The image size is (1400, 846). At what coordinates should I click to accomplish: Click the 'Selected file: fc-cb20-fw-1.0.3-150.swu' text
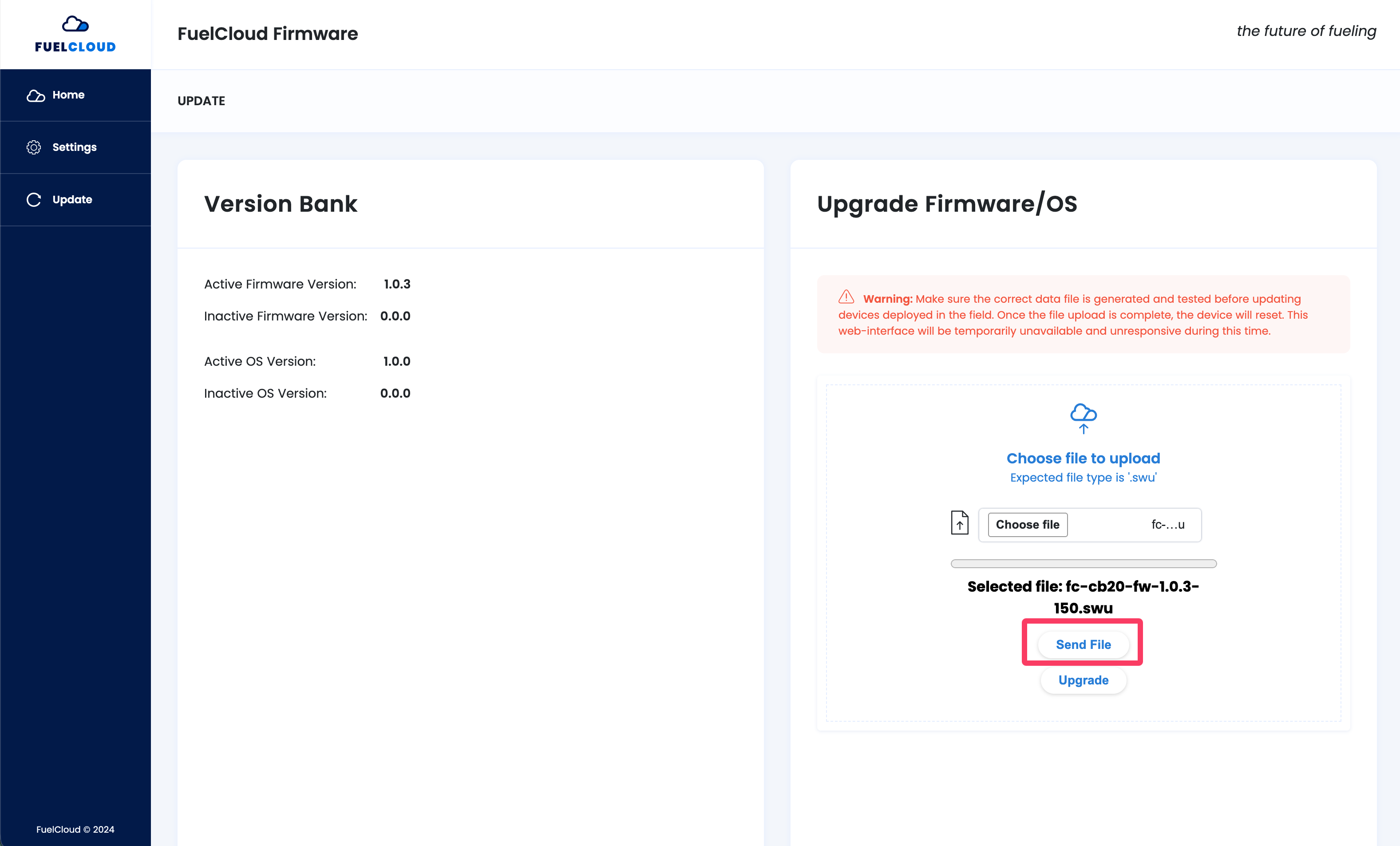point(1083,597)
